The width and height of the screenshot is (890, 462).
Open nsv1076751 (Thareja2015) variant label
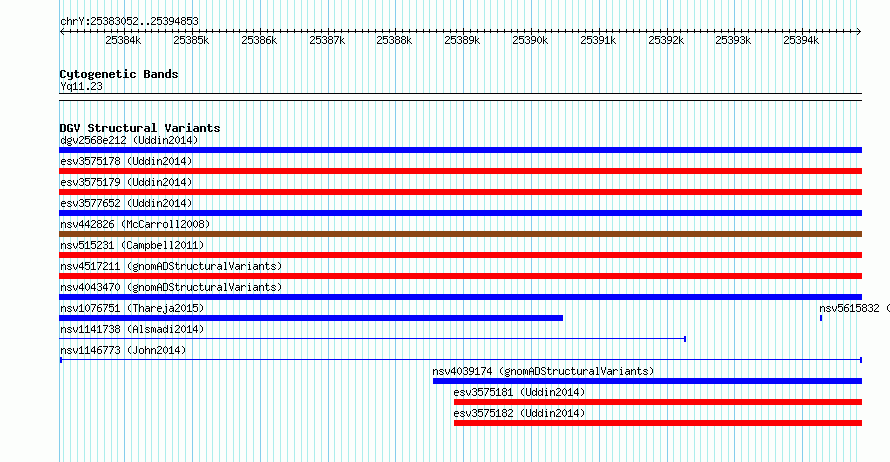(132, 308)
